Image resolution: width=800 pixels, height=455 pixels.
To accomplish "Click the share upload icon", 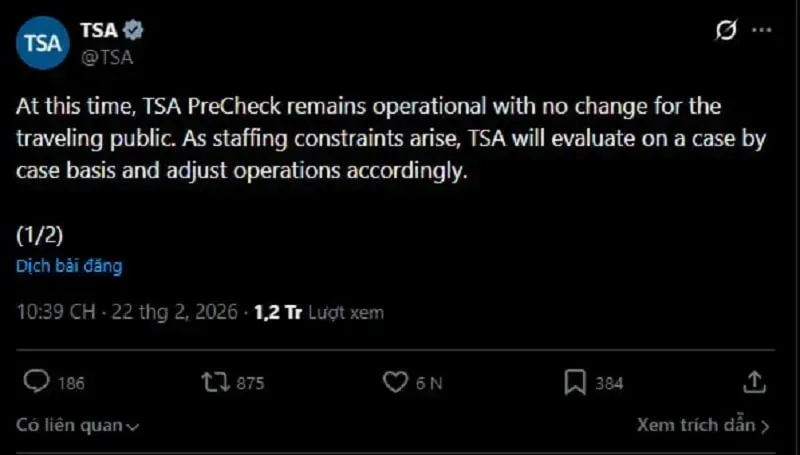I will (x=755, y=382).
